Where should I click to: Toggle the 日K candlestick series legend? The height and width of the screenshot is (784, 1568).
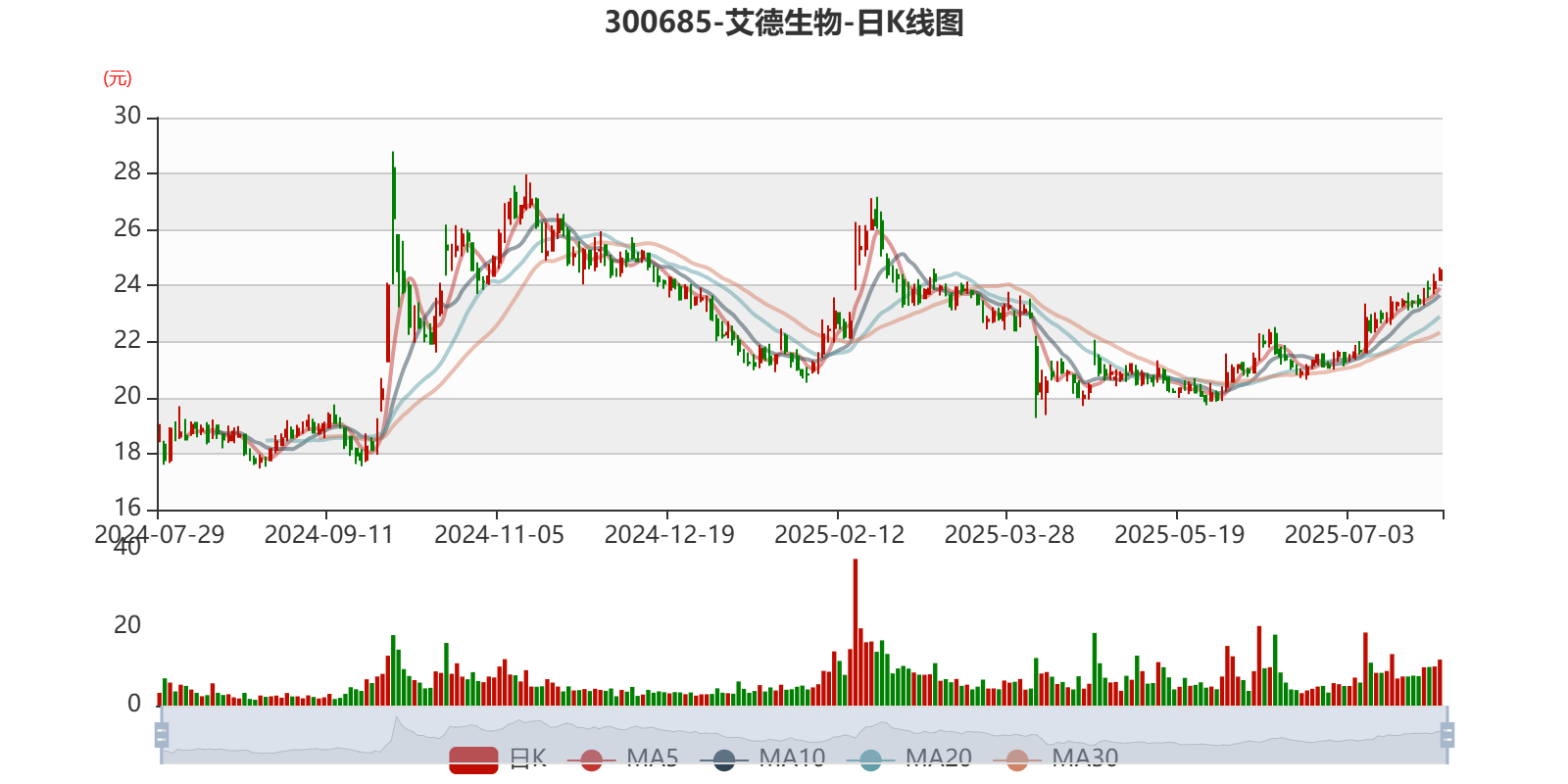[x=498, y=759]
